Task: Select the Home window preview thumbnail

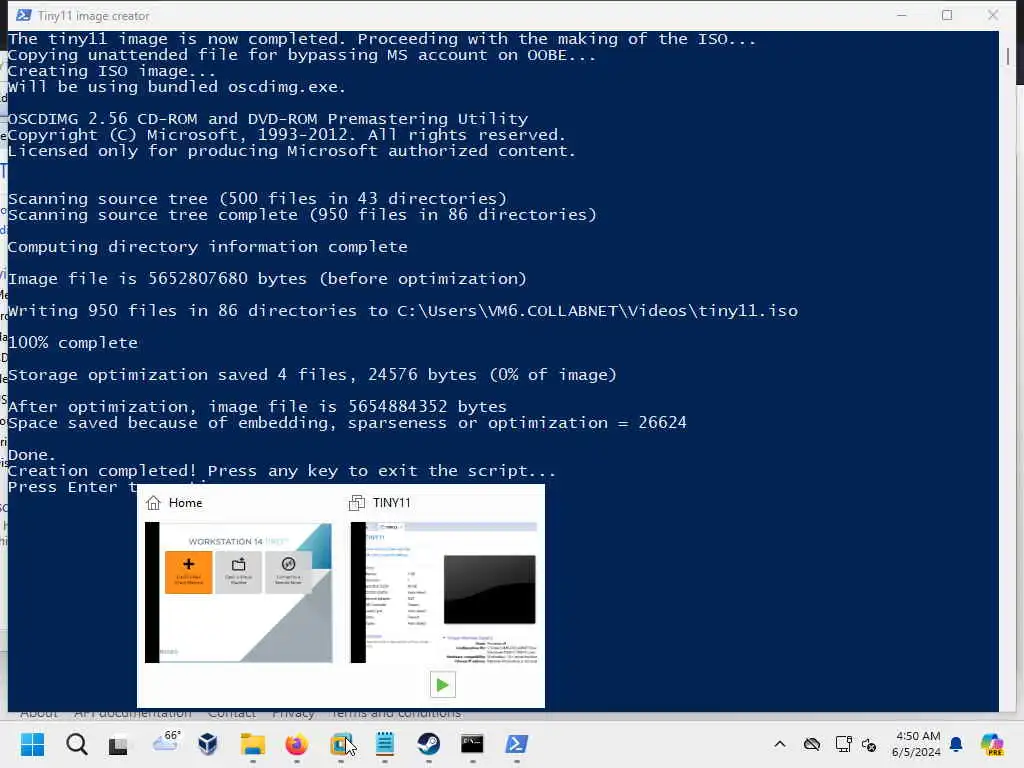Action: pyautogui.click(x=238, y=592)
